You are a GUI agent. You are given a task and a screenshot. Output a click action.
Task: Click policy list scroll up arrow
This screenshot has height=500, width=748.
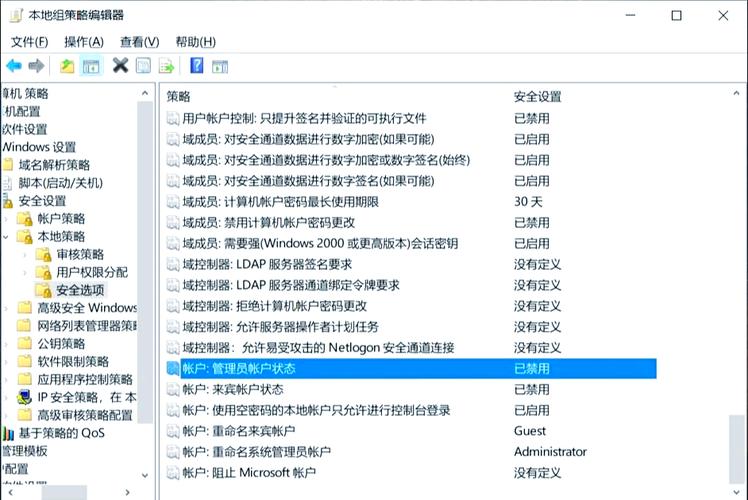[737, 94]
